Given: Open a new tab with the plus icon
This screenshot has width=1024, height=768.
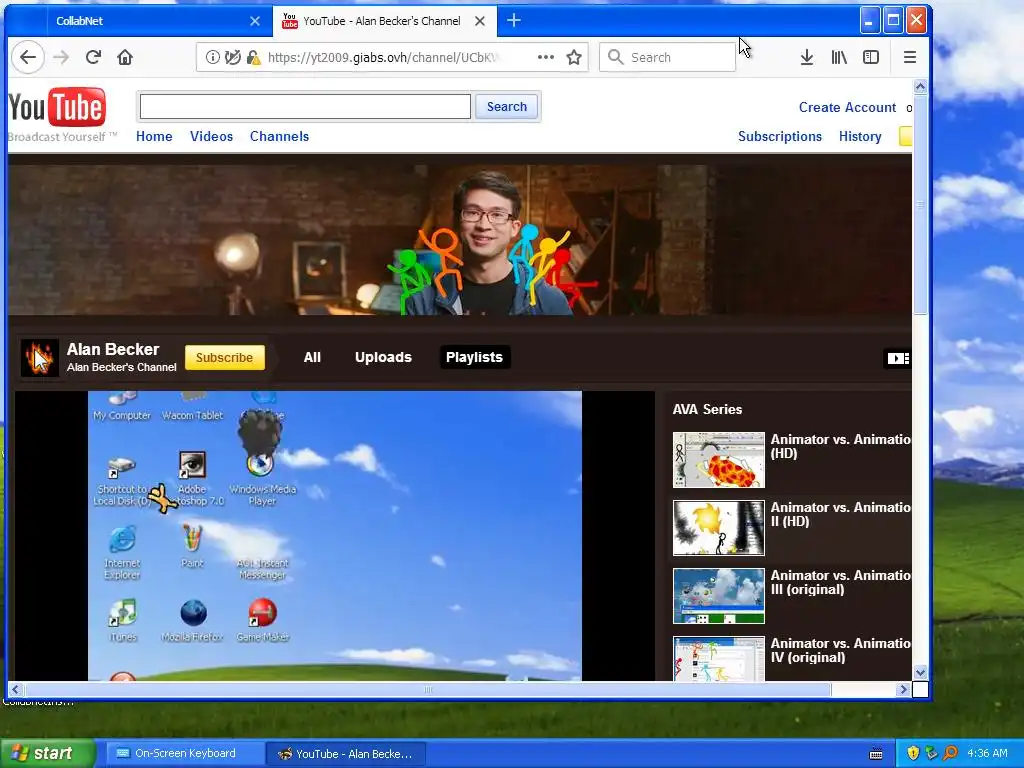Looking at the screenshot, I should click(514, 20).
